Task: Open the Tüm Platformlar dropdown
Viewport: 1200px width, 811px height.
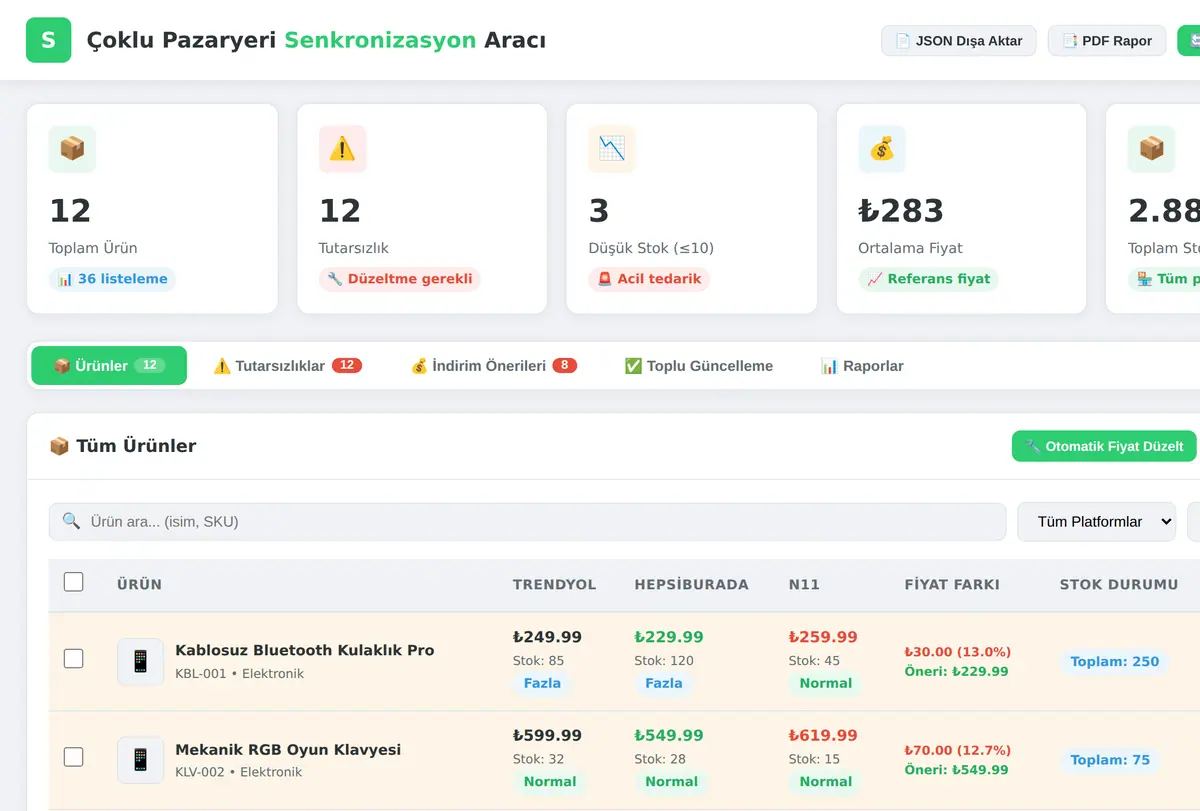Action: point(1096,521)
